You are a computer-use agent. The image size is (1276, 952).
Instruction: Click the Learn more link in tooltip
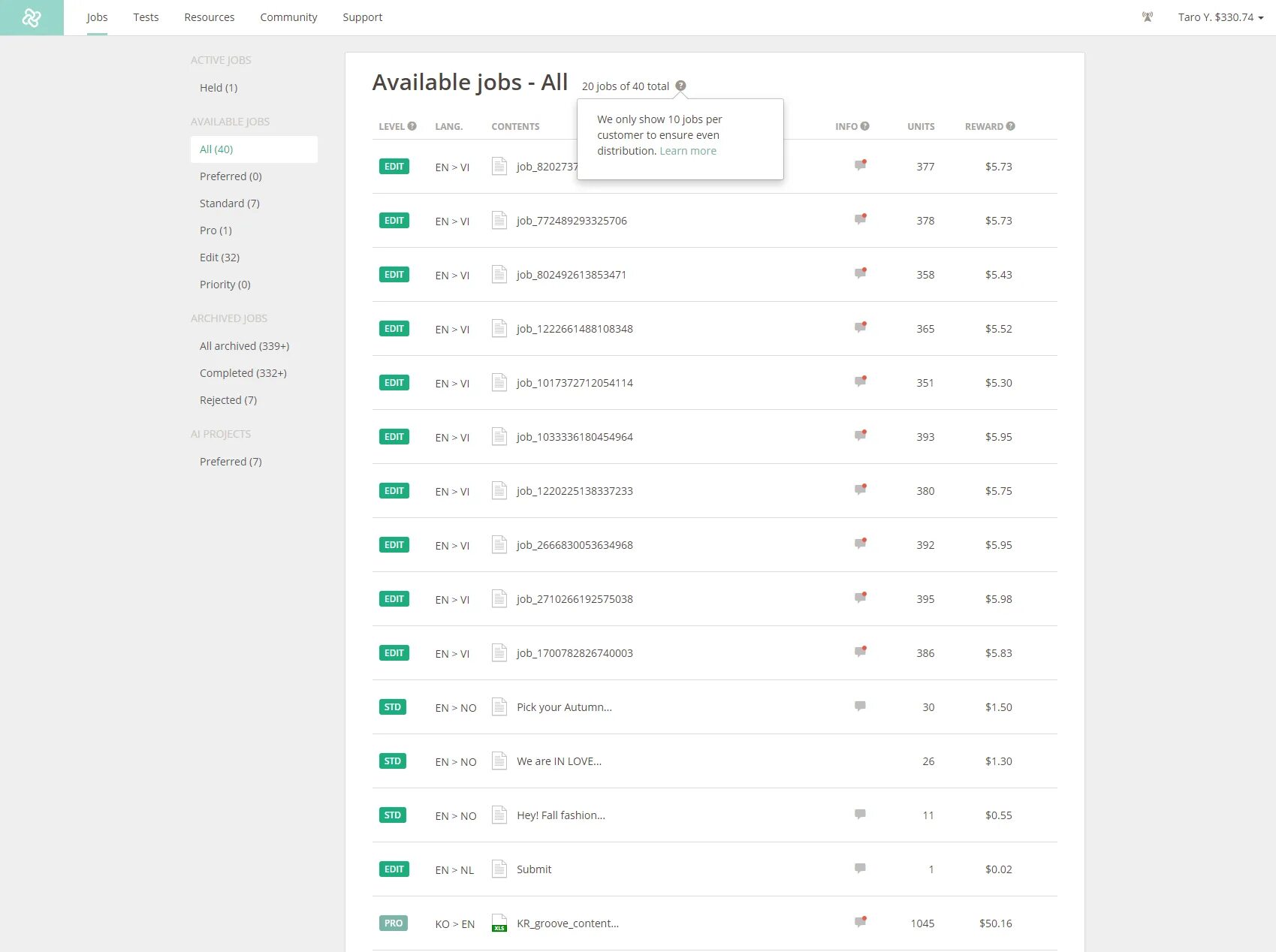(688, 151)
